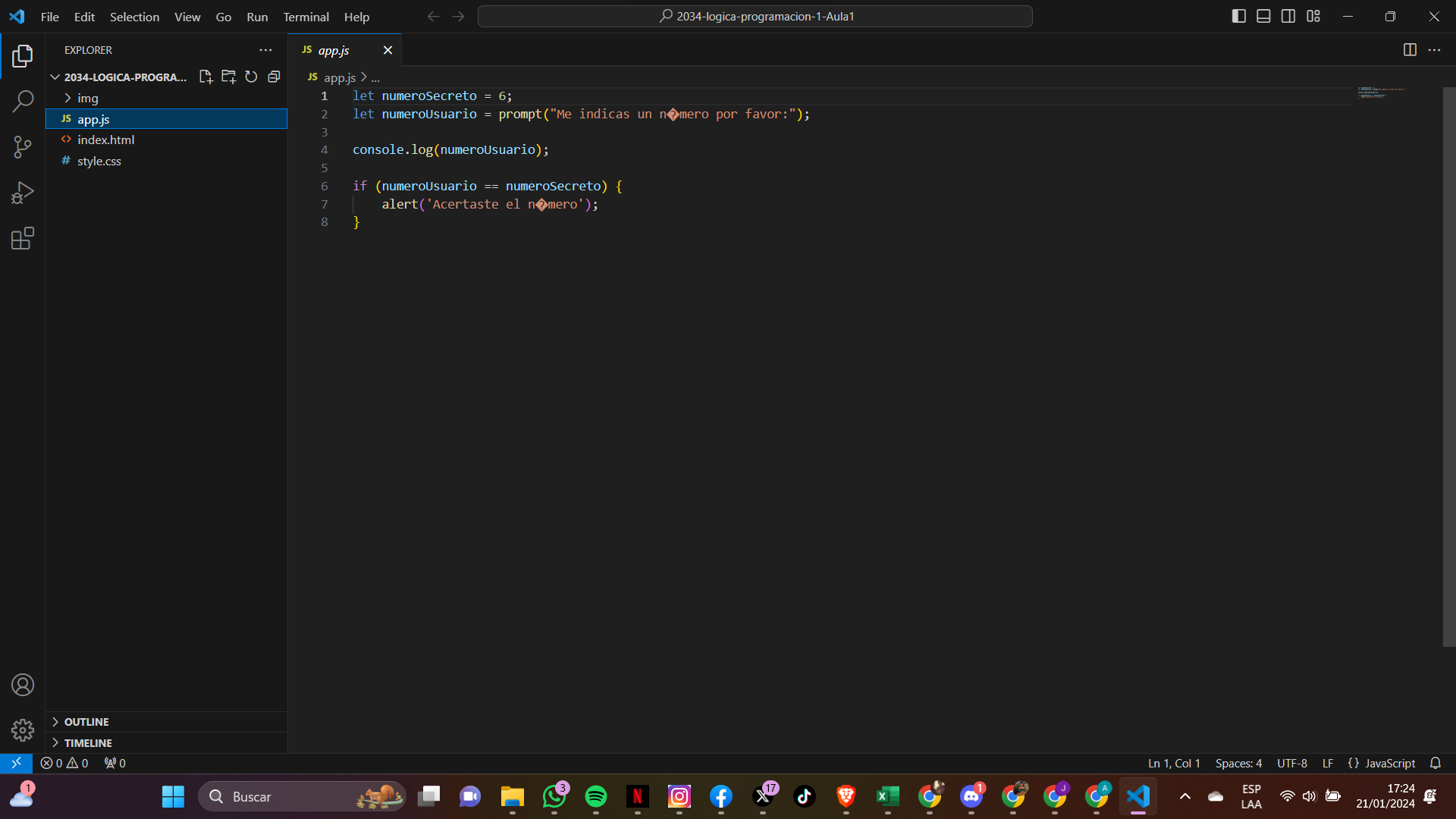Open Explorer views and more actions menu
Viewport: 1456px width, 819px height.
coord(265,50)
